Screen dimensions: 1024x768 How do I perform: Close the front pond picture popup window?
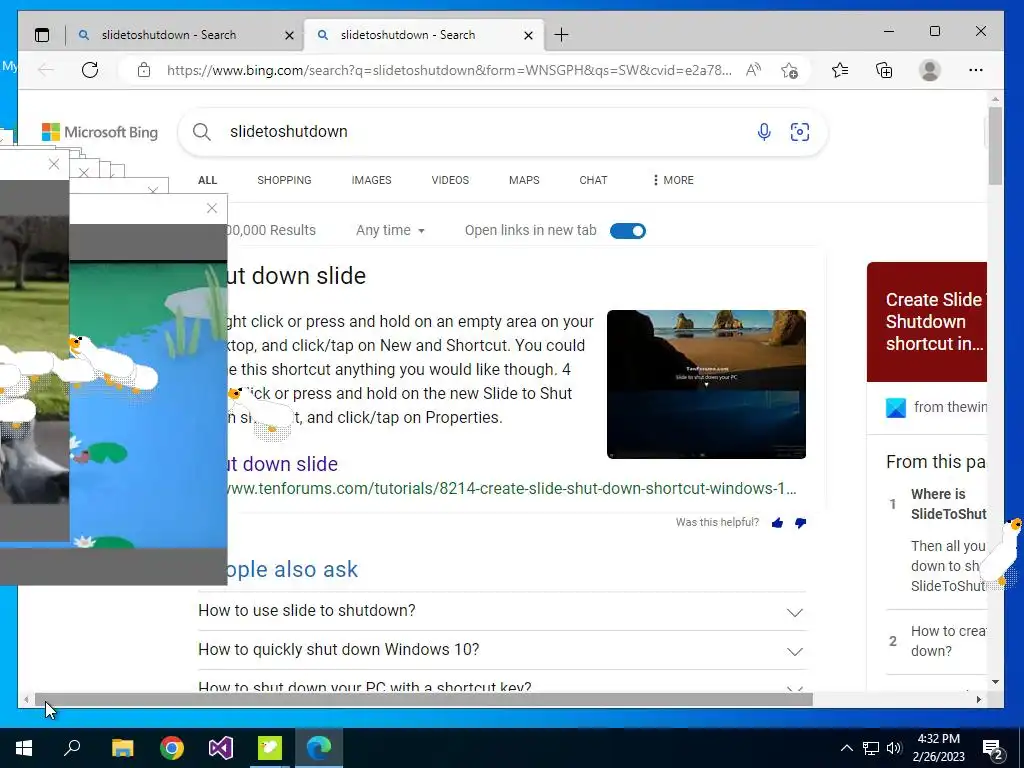click(x=212, y=208)
